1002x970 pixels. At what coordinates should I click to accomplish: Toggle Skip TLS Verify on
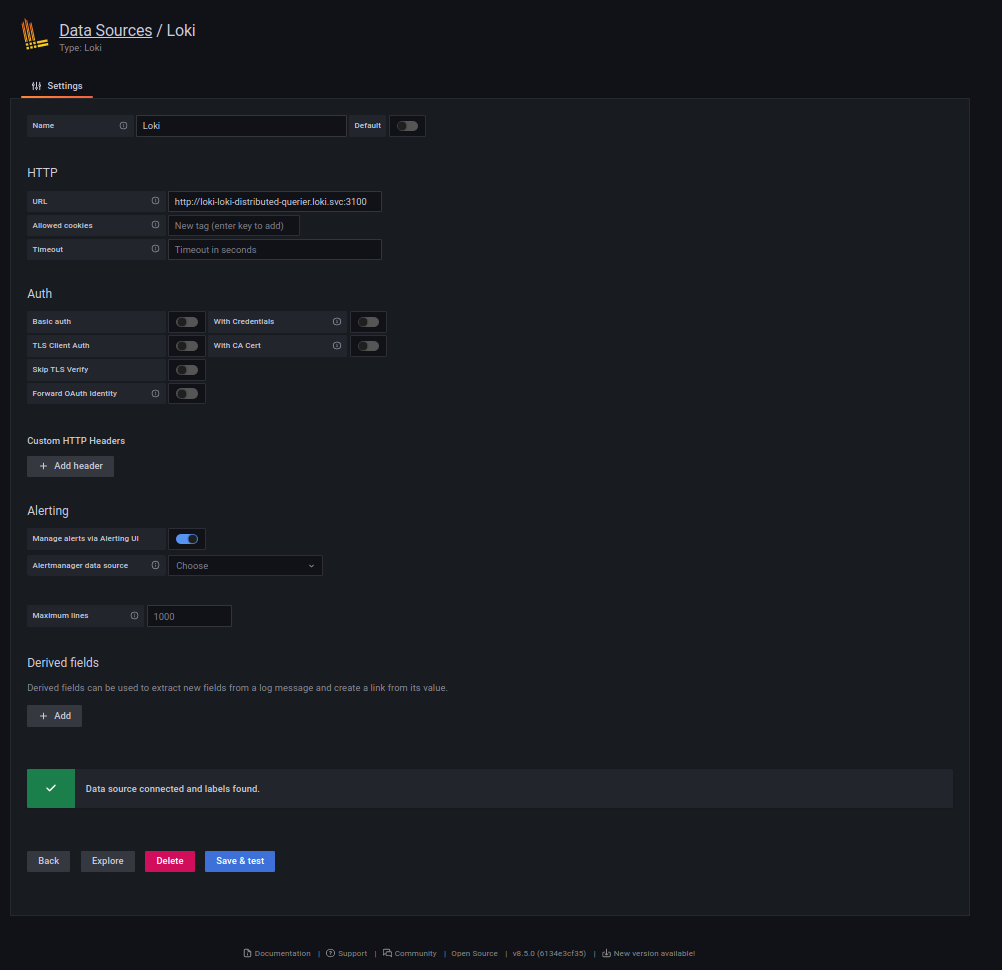click(187, 369)
